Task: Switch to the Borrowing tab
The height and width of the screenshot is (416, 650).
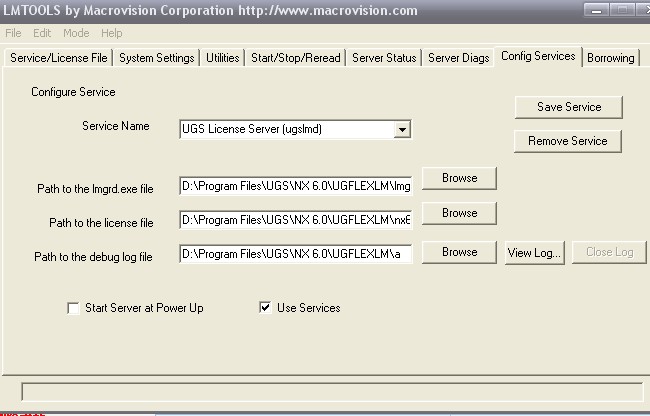Action: 611,58
